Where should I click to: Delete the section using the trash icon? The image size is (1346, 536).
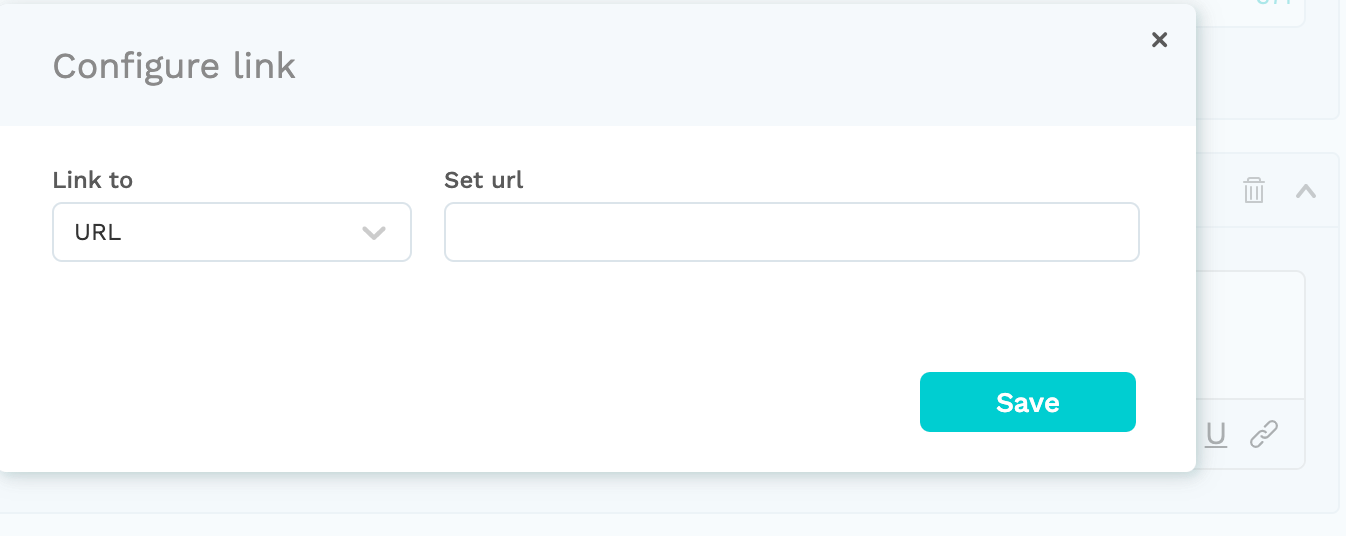1254,190
